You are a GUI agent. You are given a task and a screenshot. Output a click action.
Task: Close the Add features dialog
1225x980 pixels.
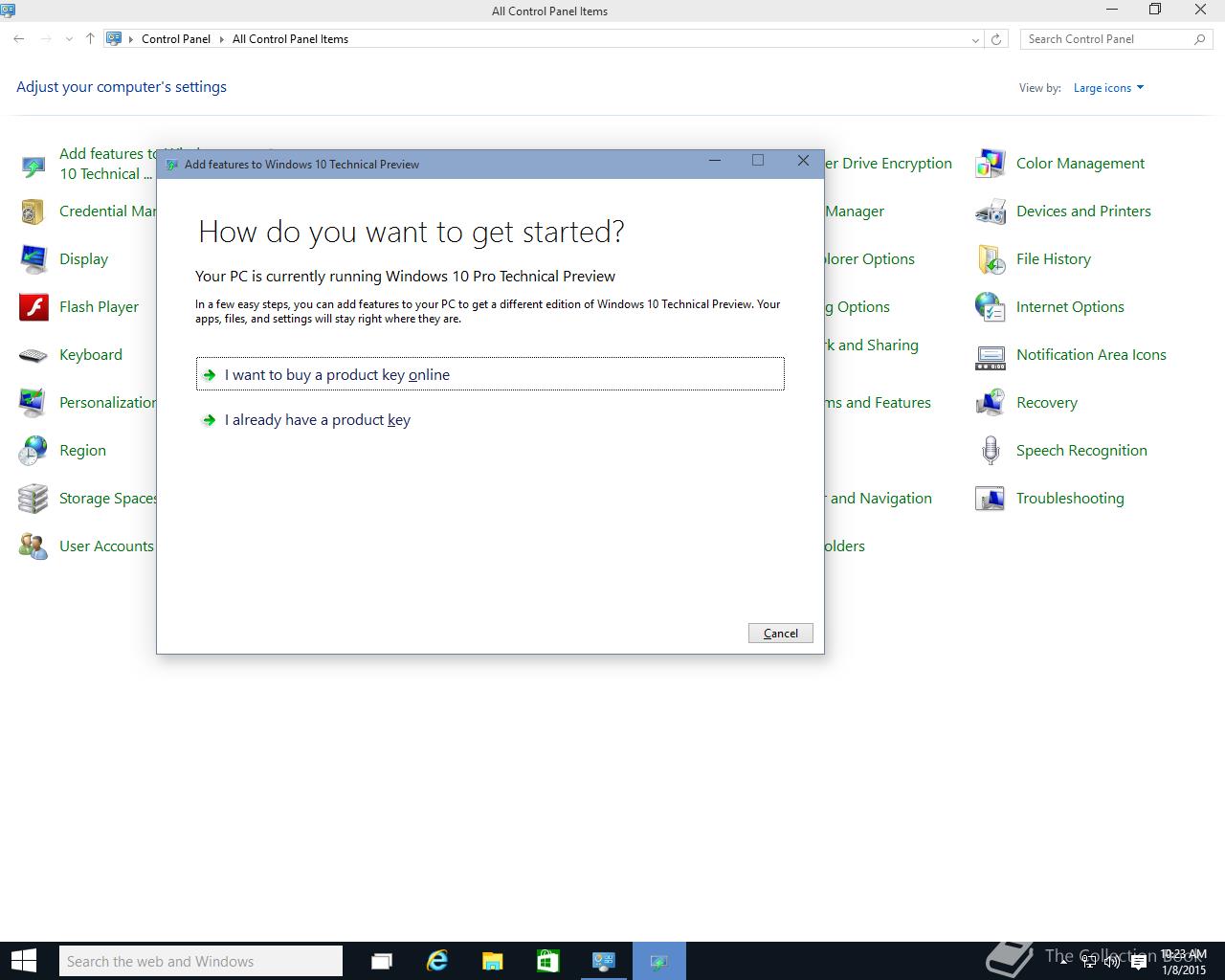coord(803,161)
